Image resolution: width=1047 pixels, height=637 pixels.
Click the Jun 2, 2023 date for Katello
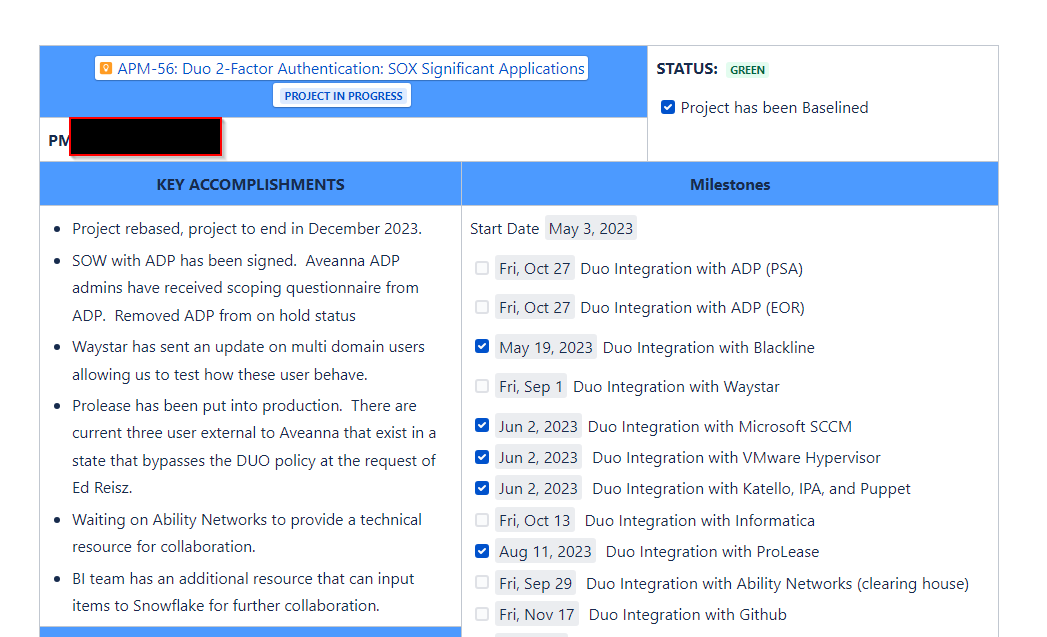(538, 489)
